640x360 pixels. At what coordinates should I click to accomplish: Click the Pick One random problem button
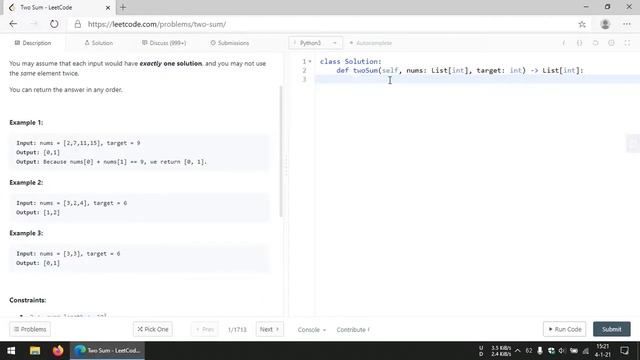pos(153,329)
